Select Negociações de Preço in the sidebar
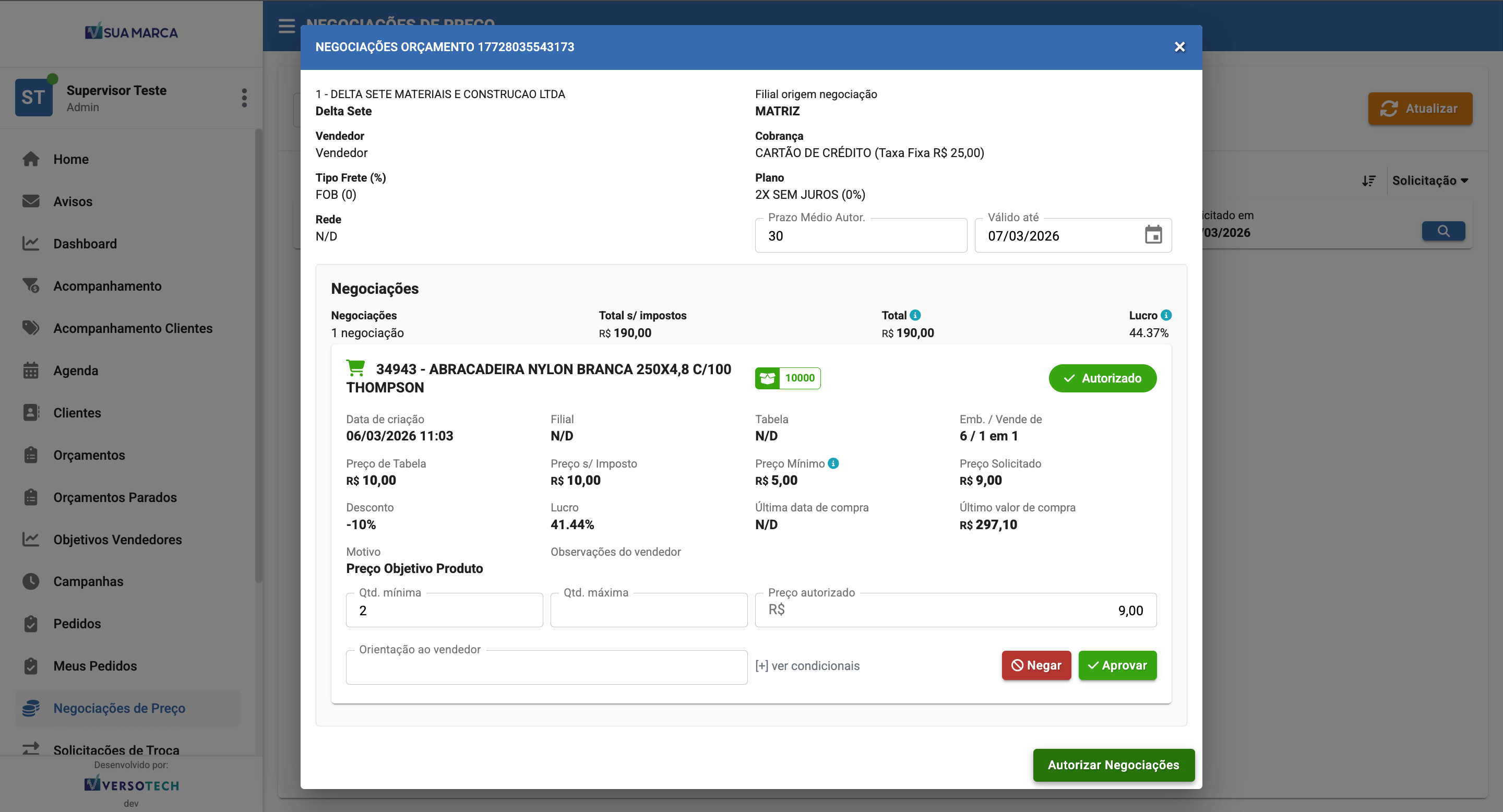The image size is (1503, 812). click(119, 708)
